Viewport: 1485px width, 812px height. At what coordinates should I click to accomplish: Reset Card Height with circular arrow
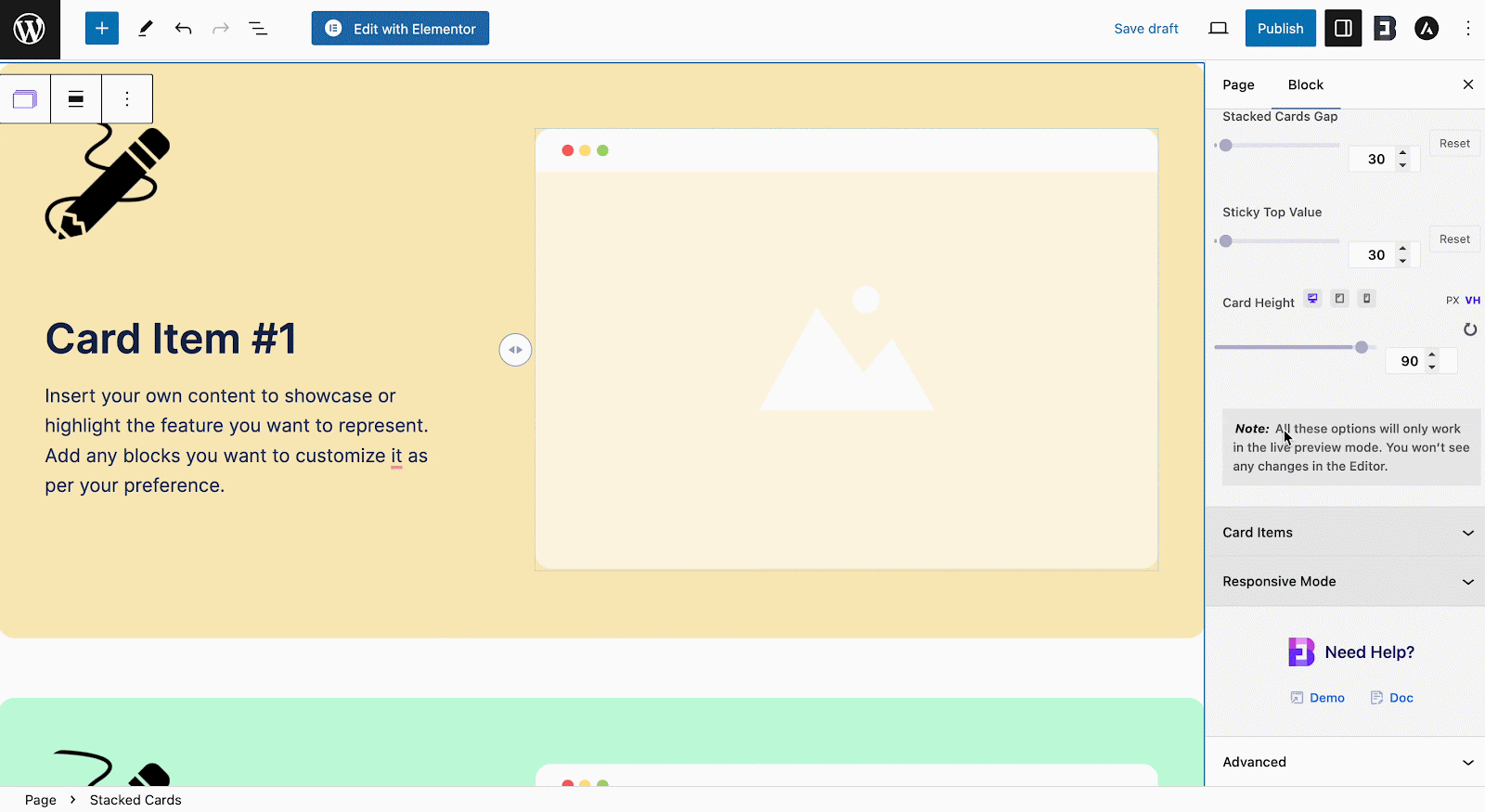1469,329
